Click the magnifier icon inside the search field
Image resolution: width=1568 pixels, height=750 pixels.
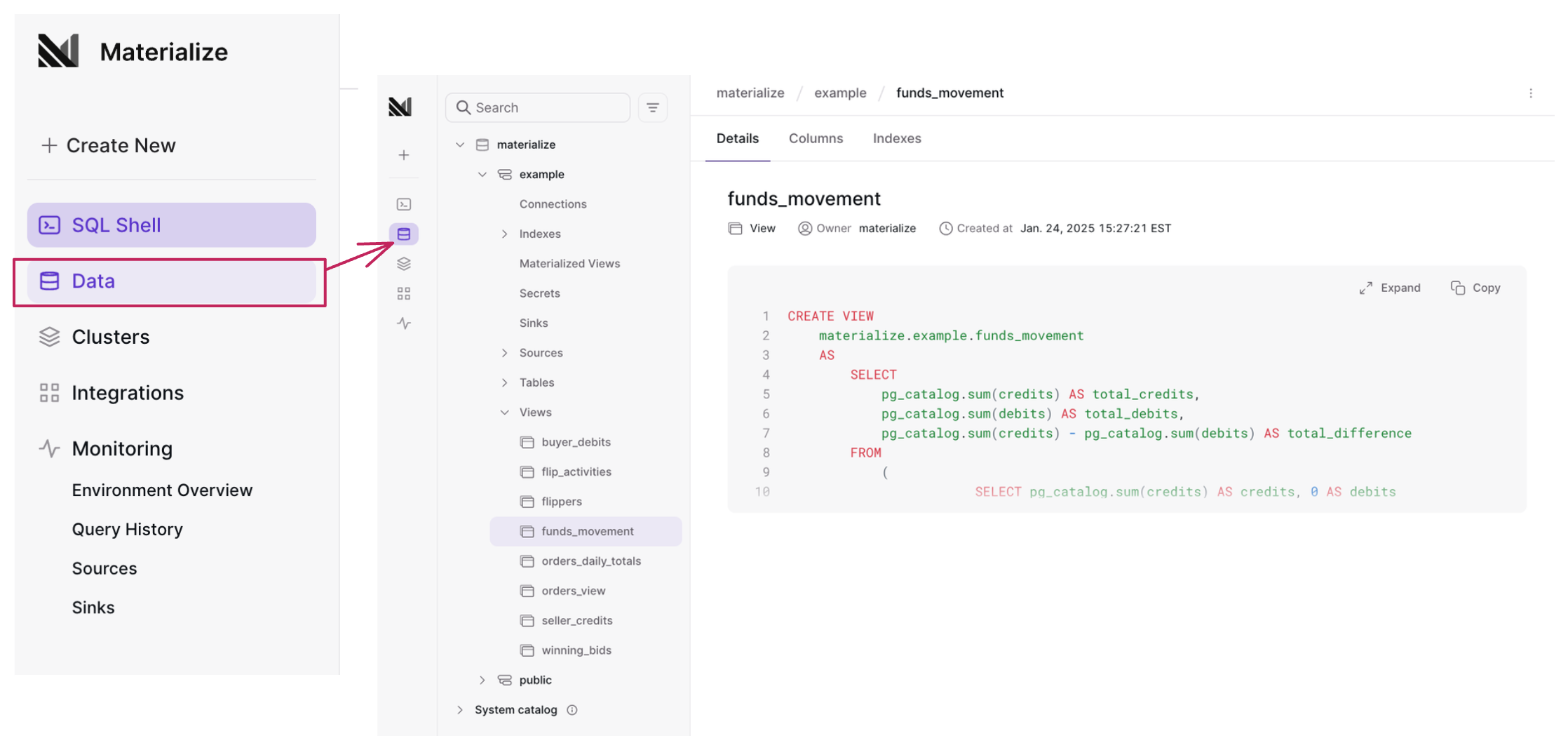[464, 107]
